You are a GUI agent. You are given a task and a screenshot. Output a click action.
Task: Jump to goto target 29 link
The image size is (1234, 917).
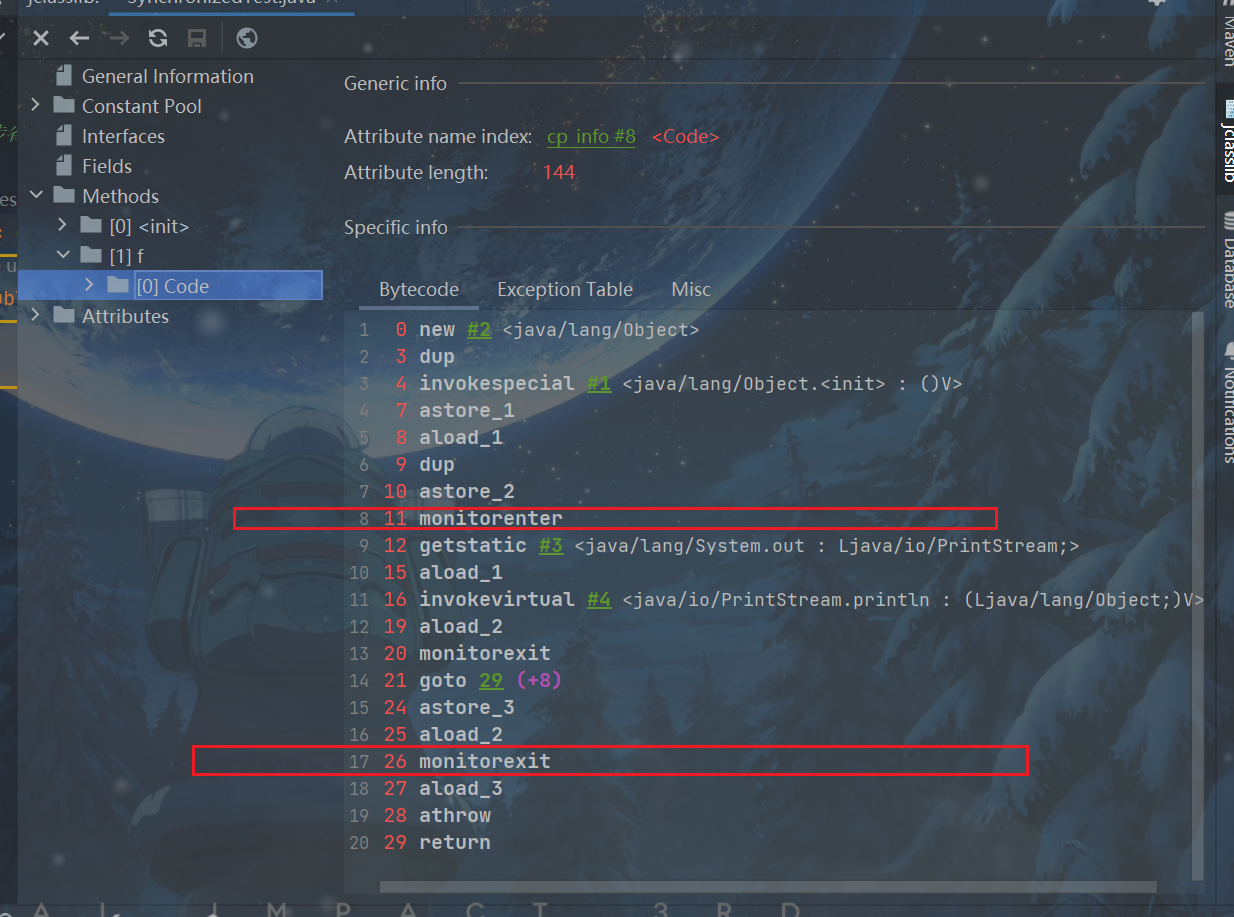pos(490,680)
